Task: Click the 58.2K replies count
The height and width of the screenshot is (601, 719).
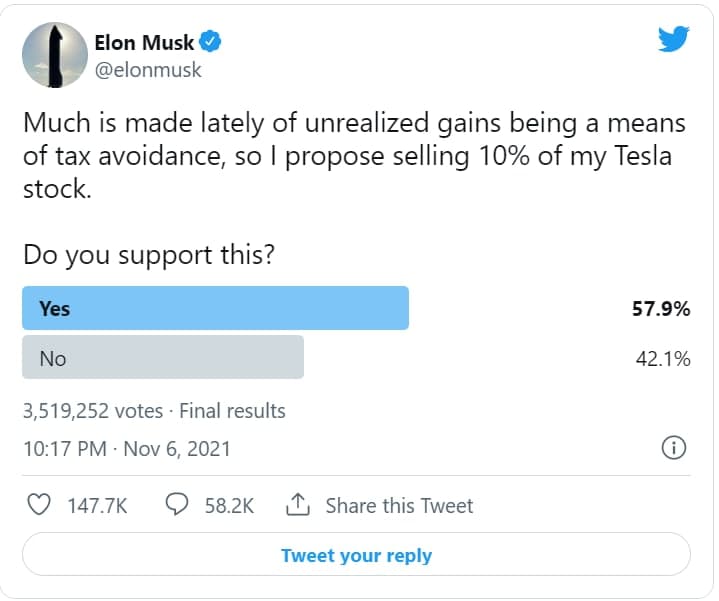Action: [229, 506]
